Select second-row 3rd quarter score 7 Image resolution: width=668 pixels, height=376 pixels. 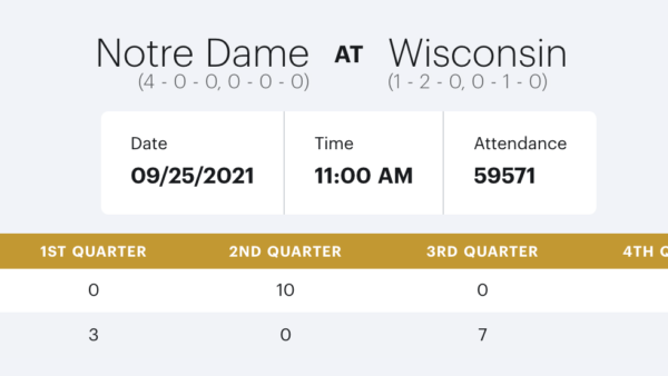[482, 335]
